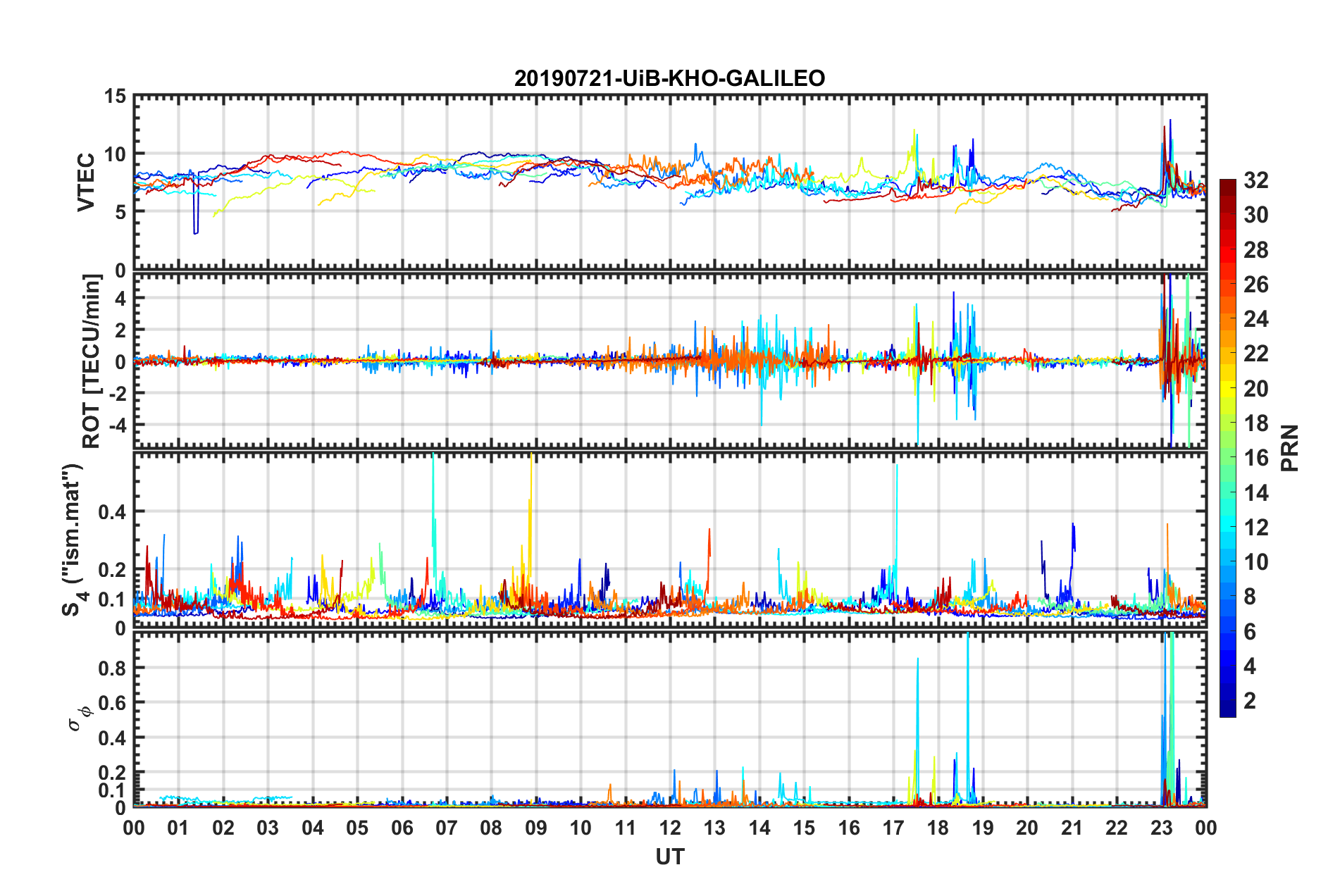Click the PRN colorbar
Viewport: 1340px width, 896px height.
click(1227, 448)
